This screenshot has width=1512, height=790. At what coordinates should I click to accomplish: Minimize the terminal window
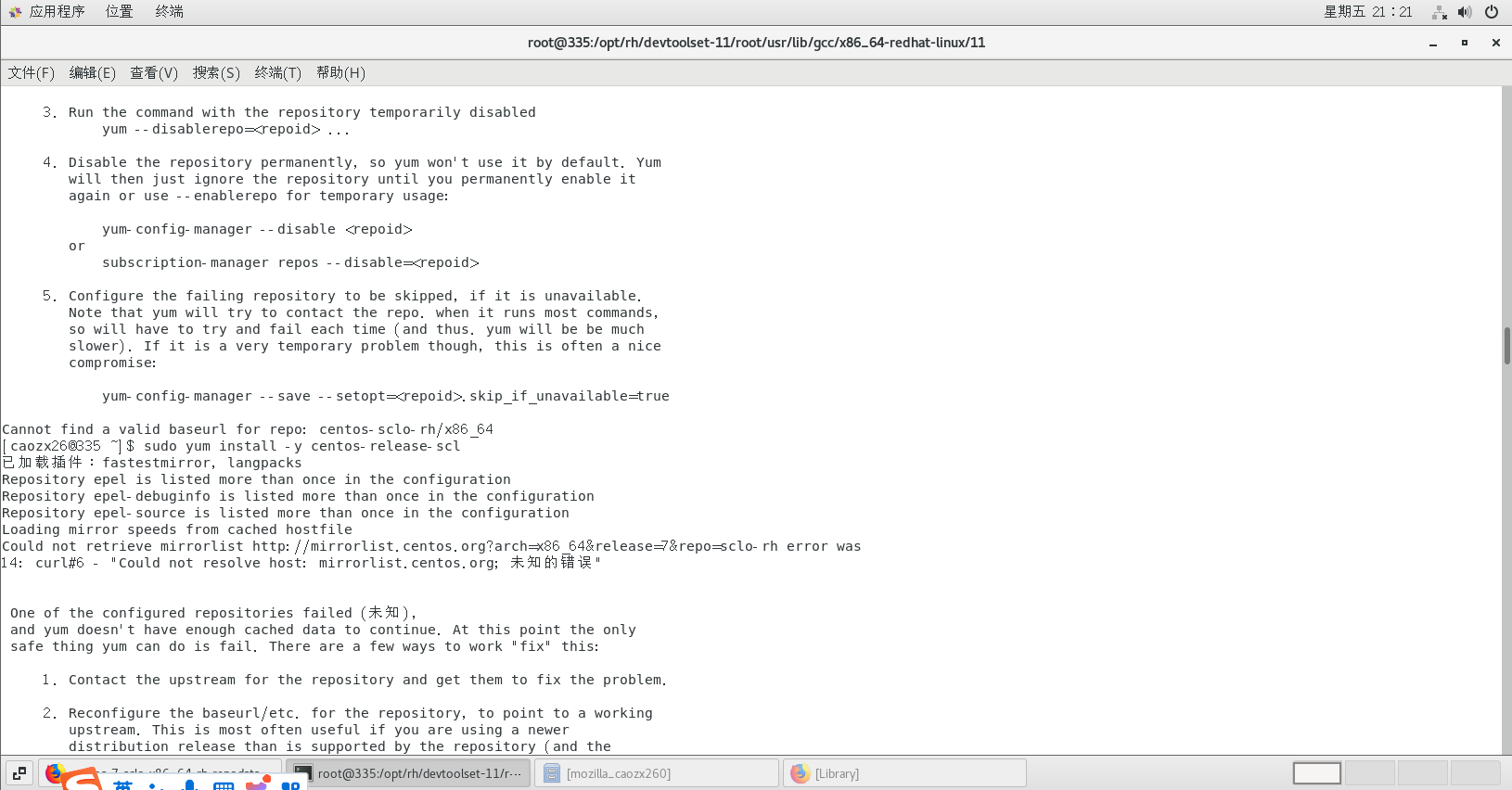1433,43
